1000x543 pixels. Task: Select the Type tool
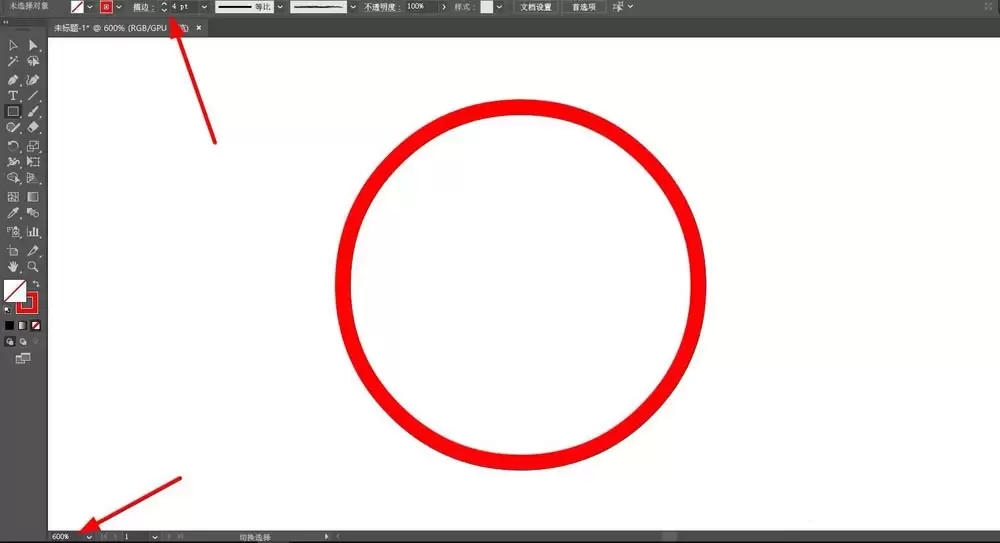click(x=13, y=96)
